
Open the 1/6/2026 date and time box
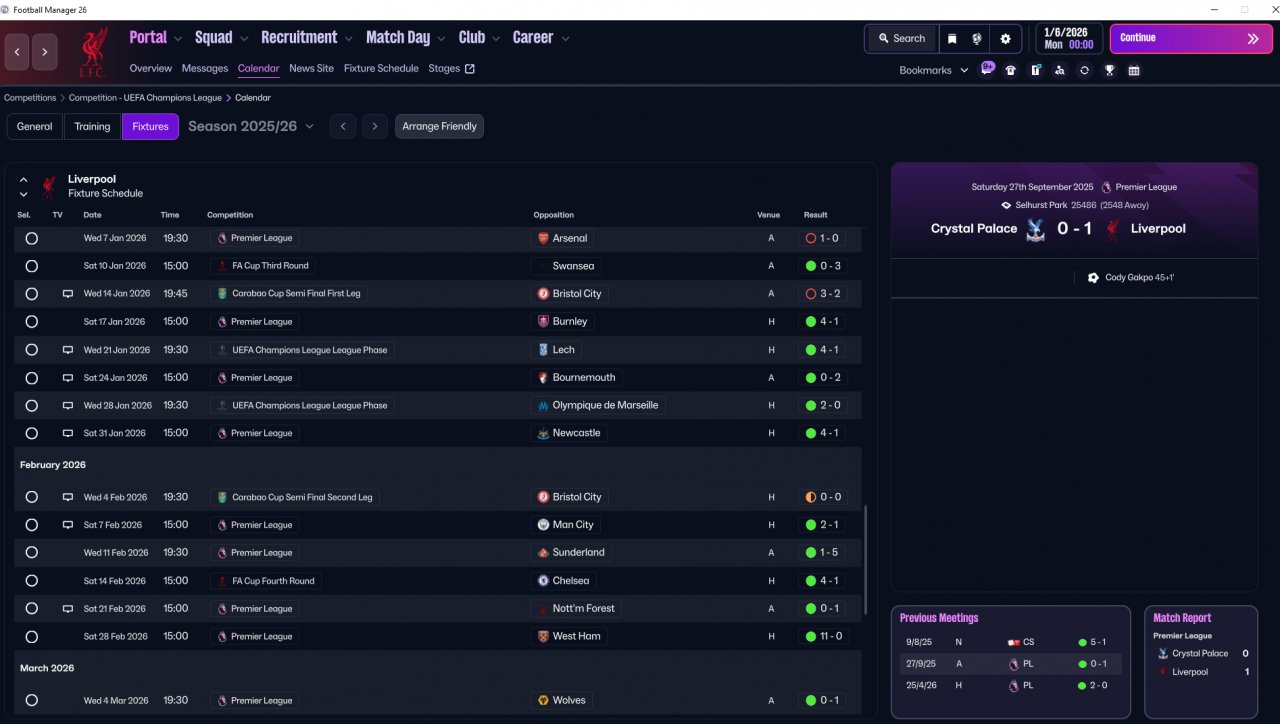pyautogui.click(x=1068, y=39)
